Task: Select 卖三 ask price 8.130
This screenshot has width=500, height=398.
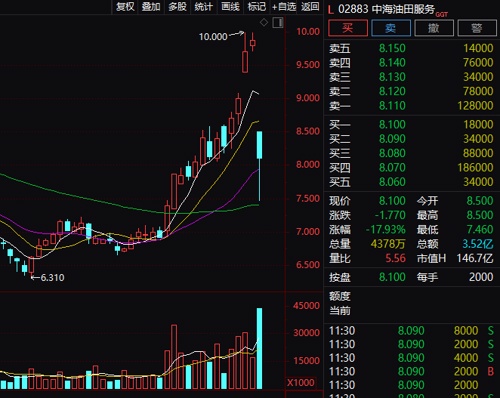Action: (392, 77)
